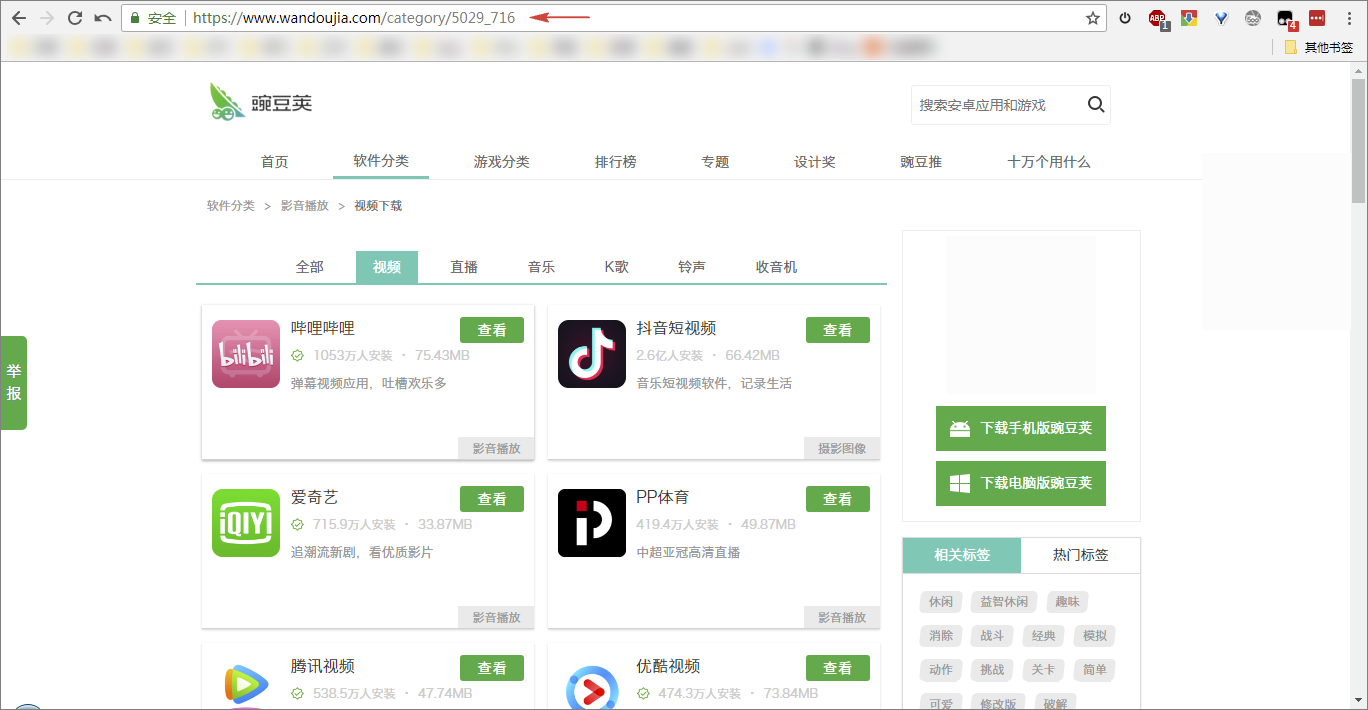
Task: Click 查看 button for 优酷视频
Action: click(x=838, y=668)
